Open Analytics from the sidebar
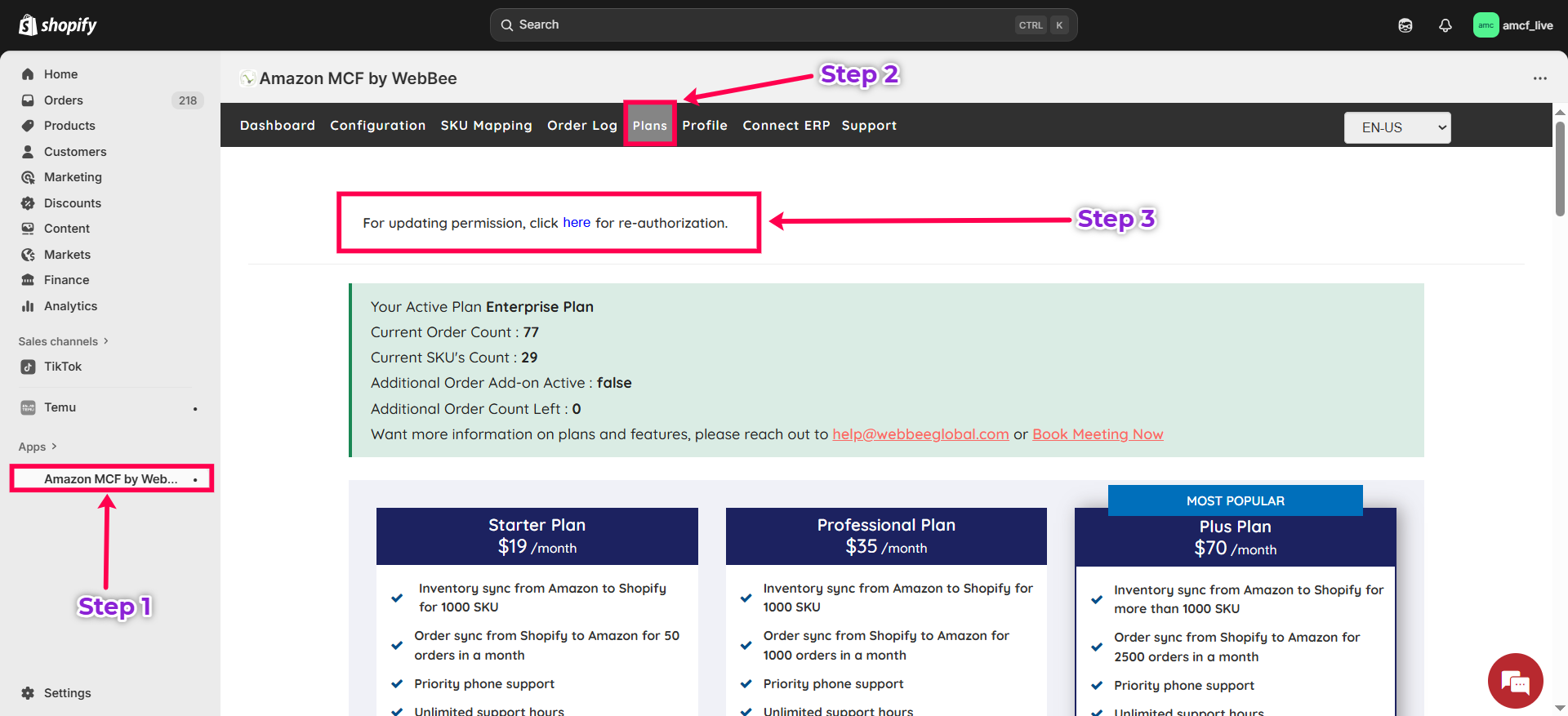The width and height of the screenshot is (1568, 716). click(70, 306)
